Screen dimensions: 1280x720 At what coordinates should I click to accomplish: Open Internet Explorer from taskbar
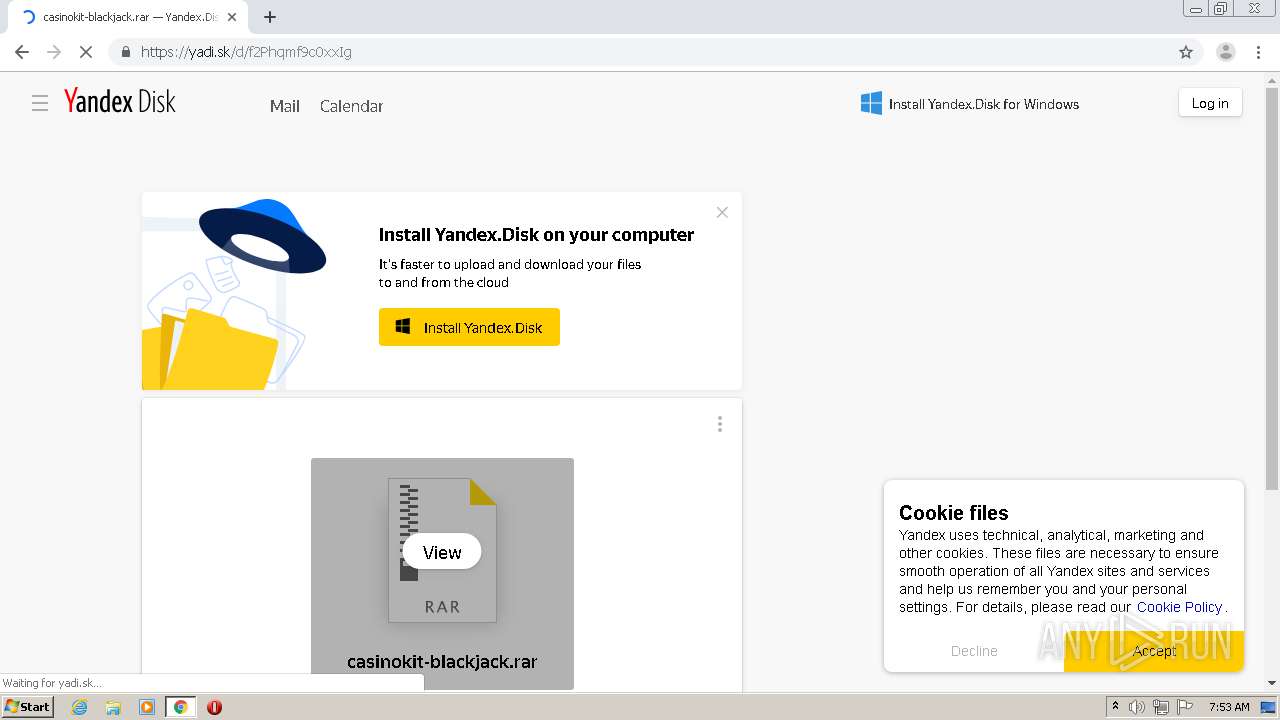pos(80,707)
